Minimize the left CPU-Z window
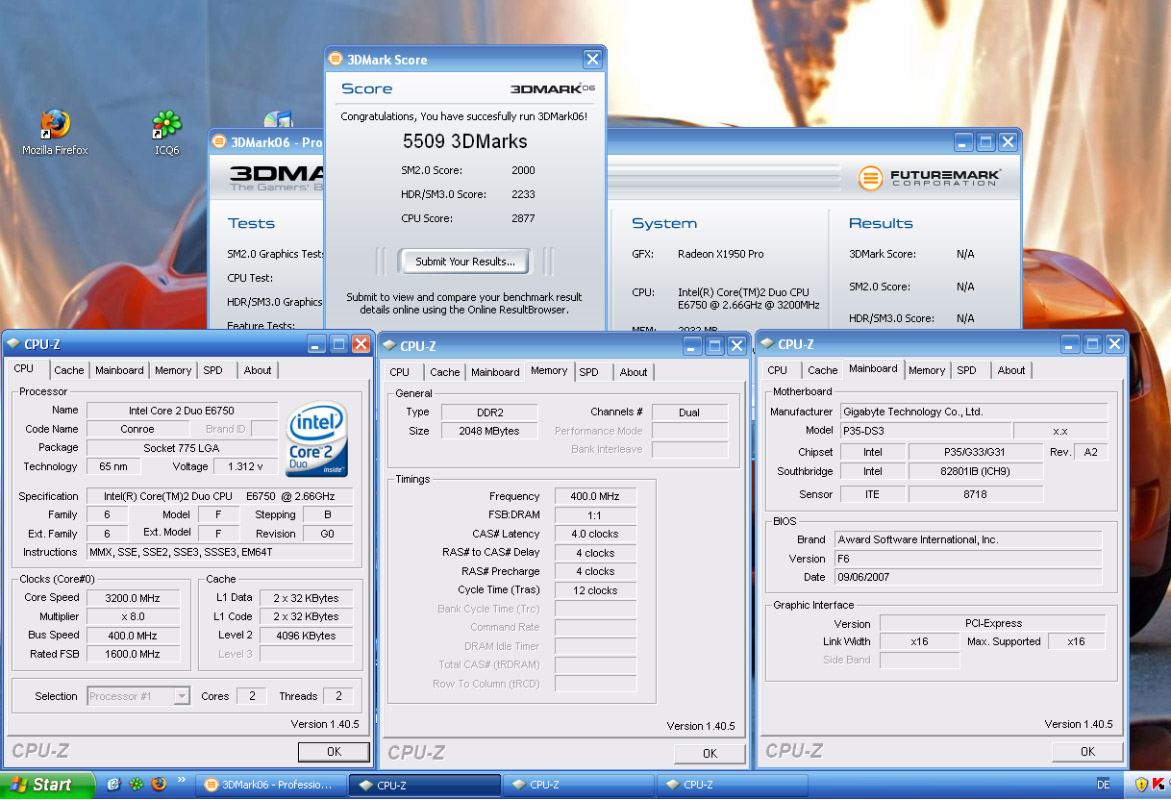 [x=316, y=344]
